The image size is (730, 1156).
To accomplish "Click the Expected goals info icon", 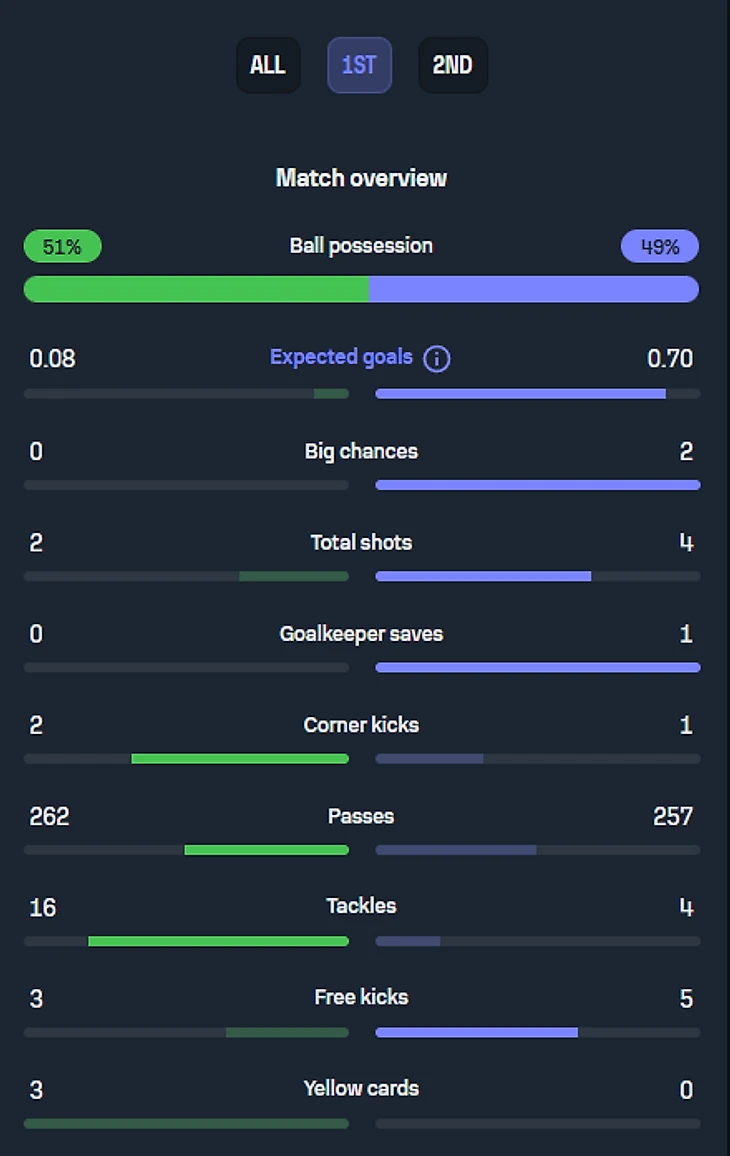I will coord(436,359).
